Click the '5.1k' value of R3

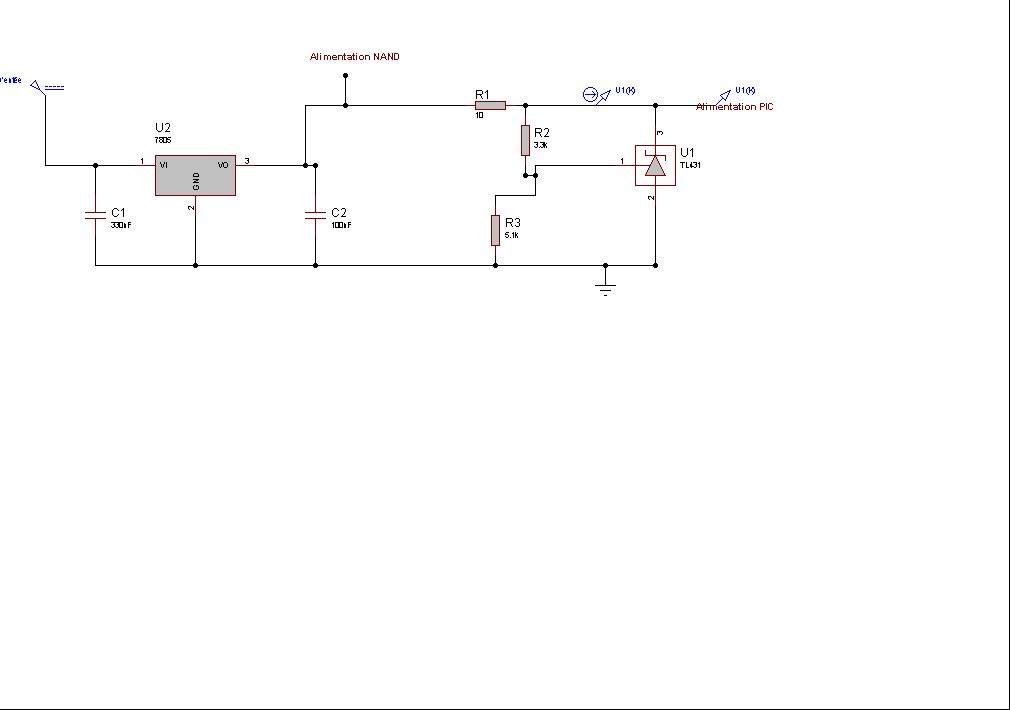coord(512,235)
